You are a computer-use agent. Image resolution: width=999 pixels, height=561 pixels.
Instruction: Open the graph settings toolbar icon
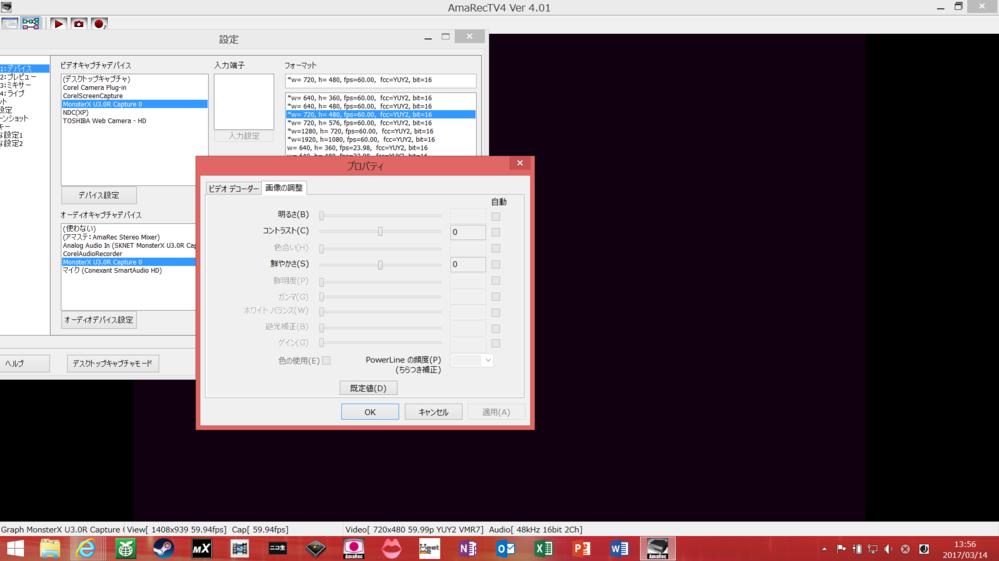point(31,23)
